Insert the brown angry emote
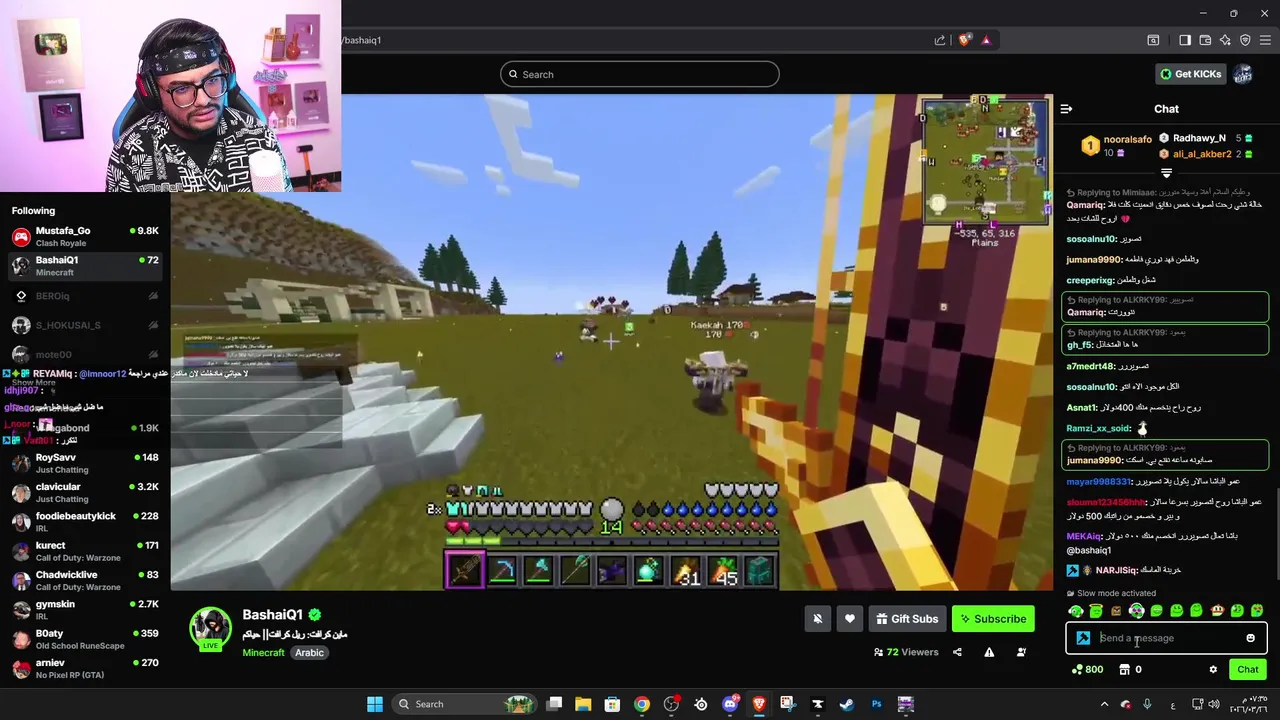The height and width of the screenshot is (720, 1280). click(x=1116, y=611)
